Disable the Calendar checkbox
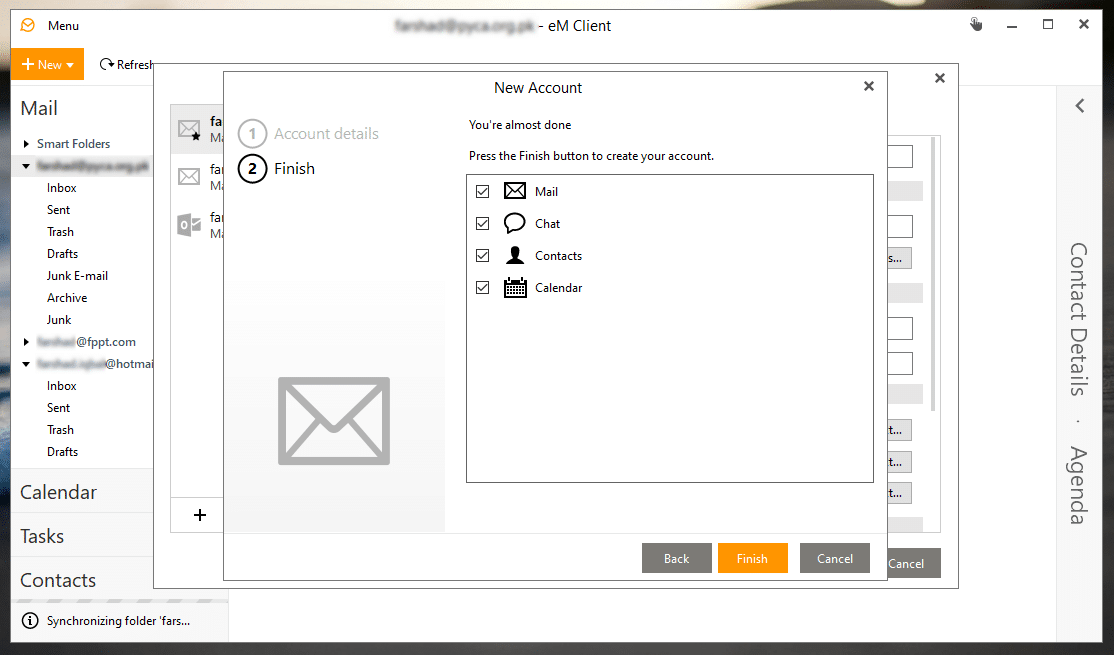Screen dimensions: 1114x655 tap(483, 288)
